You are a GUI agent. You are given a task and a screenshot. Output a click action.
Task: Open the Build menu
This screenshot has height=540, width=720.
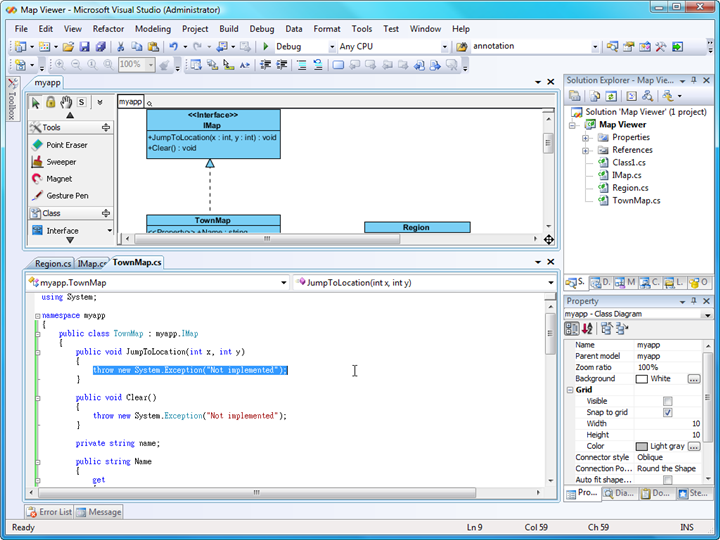[229, 29]
